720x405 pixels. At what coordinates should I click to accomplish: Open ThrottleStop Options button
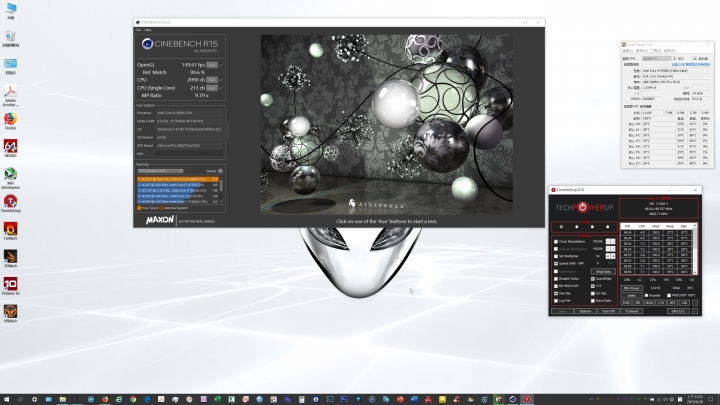pos(585,311)
